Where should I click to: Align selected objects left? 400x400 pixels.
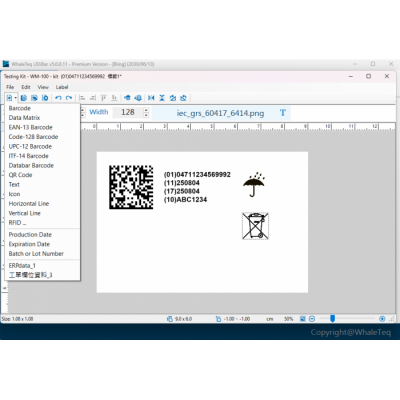[x=82, y=98]
